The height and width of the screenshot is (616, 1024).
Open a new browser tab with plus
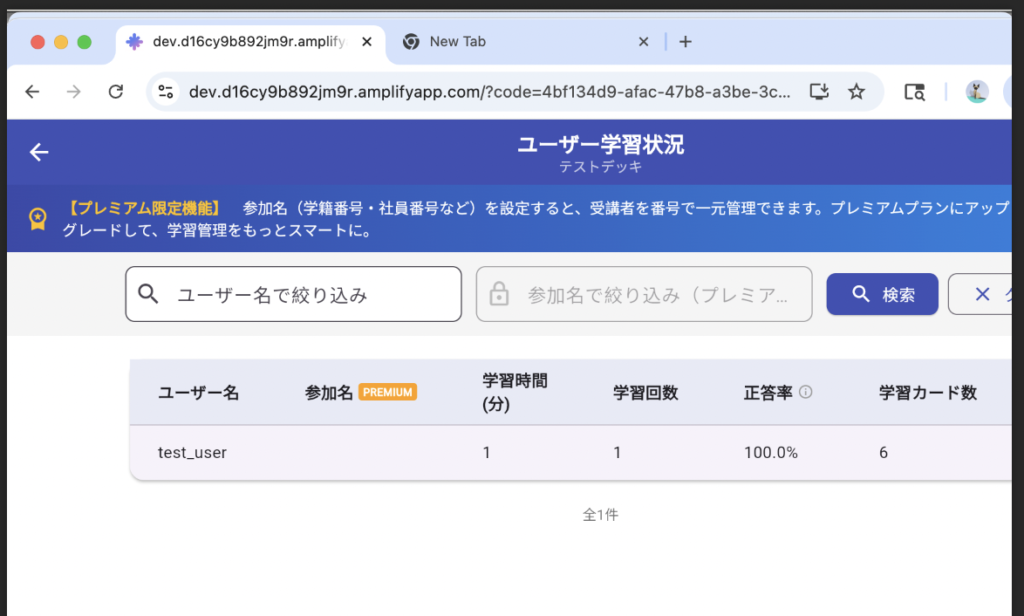pos(685,42)
